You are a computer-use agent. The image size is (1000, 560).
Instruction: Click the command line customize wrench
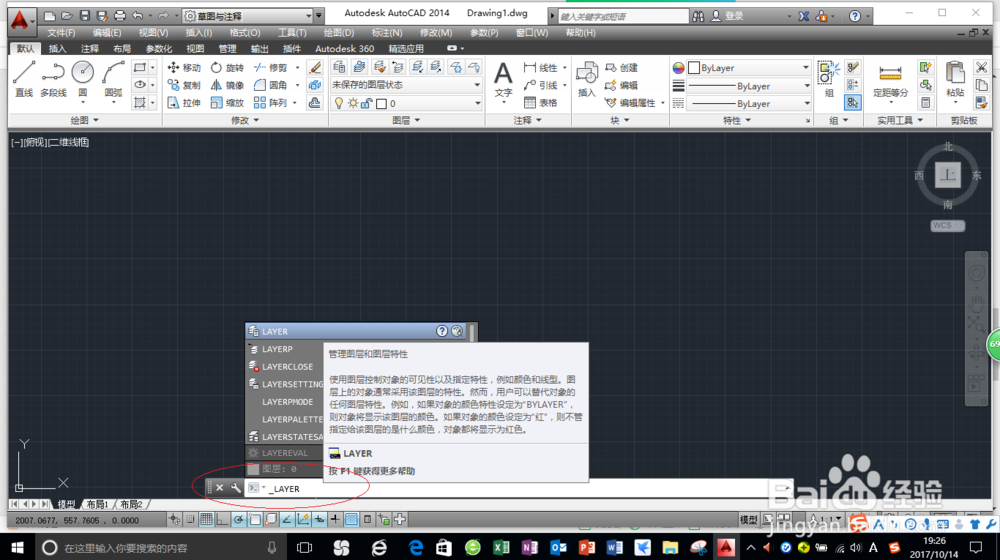click(235, 488)
